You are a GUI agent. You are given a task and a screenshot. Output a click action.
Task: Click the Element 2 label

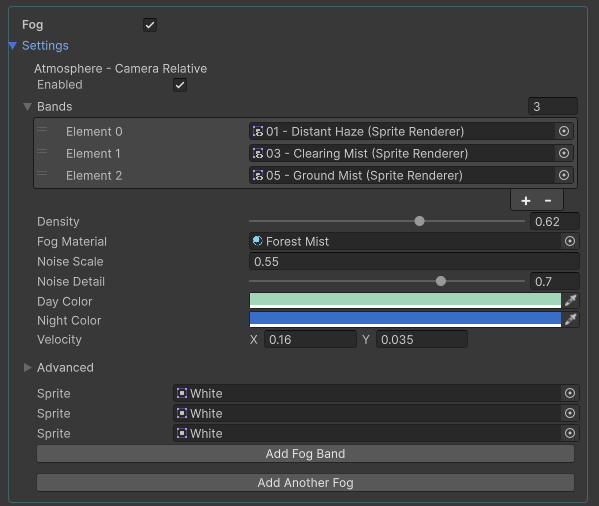pos(94,176)
